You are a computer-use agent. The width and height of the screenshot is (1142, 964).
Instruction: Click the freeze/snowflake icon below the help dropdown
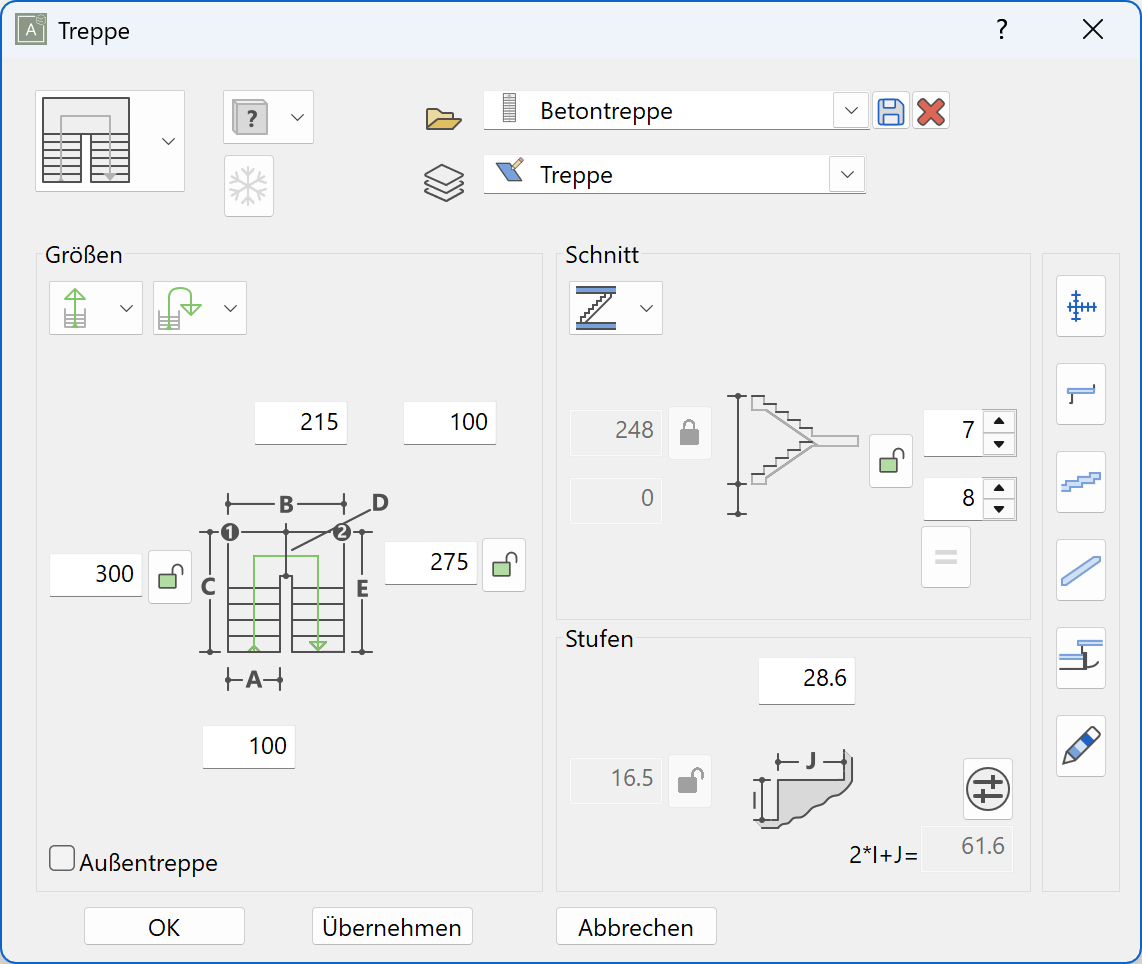[248, 186]
